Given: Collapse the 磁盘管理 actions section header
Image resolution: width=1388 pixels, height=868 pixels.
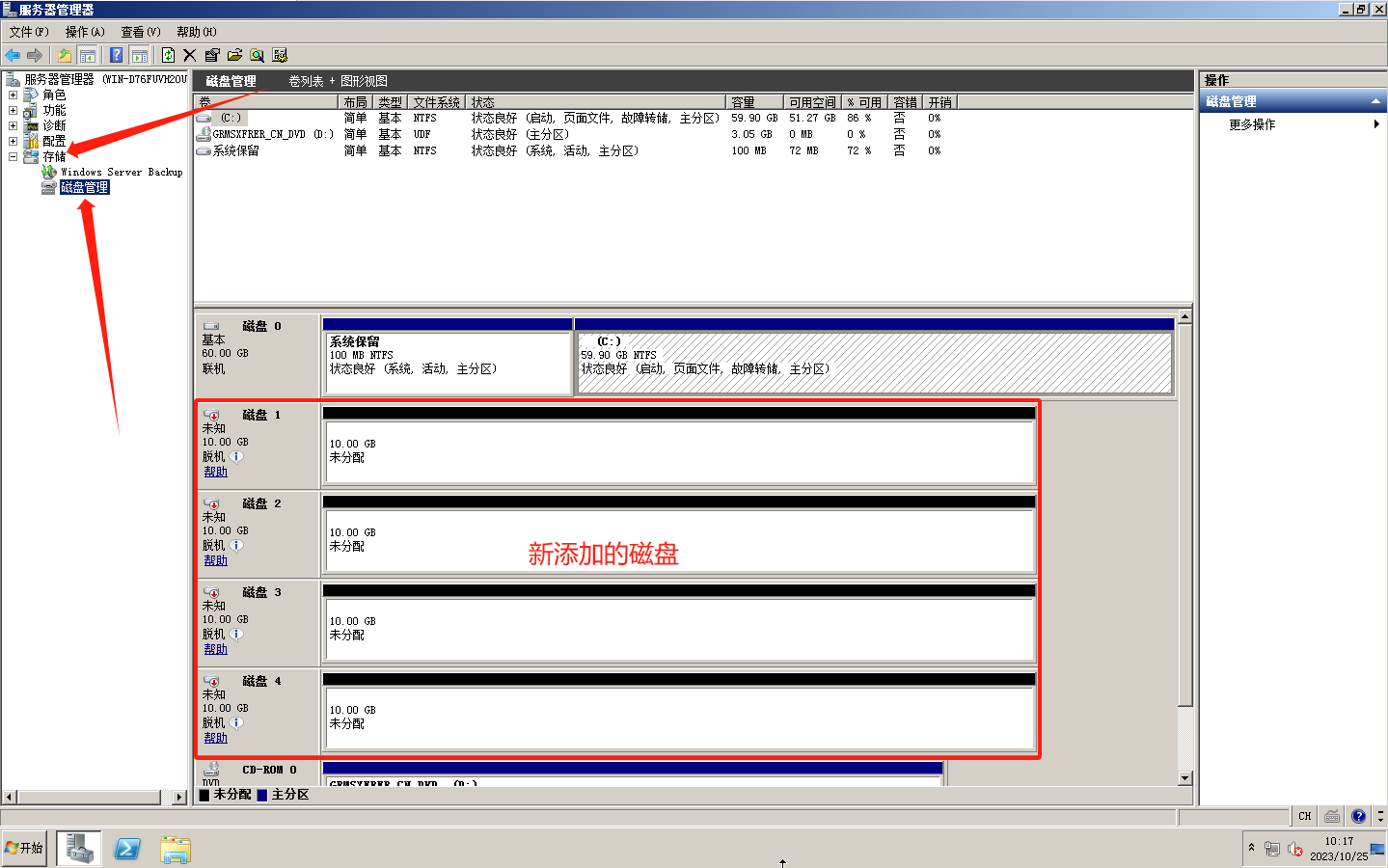Looking at the screenshot, I should pos(1293,101).
